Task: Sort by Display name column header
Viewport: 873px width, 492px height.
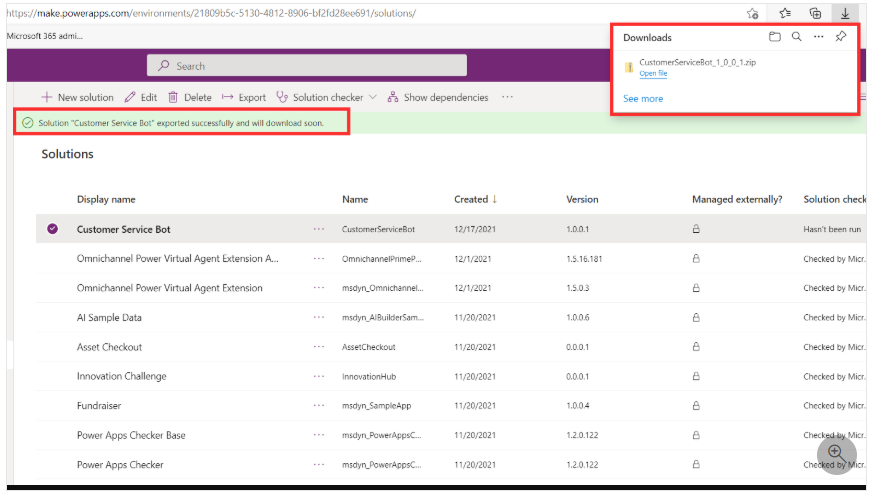Action: coord(106,199)
